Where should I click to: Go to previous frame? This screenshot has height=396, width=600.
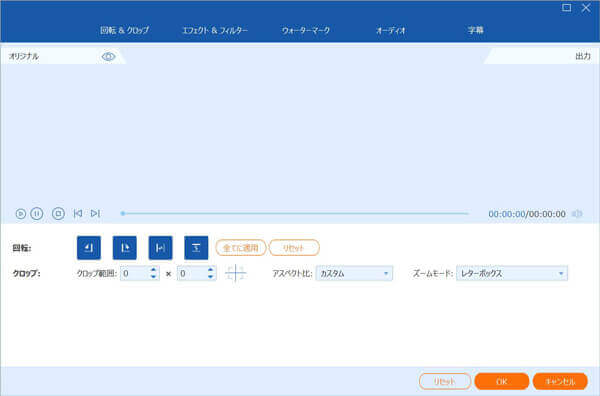tap(78, 213)
